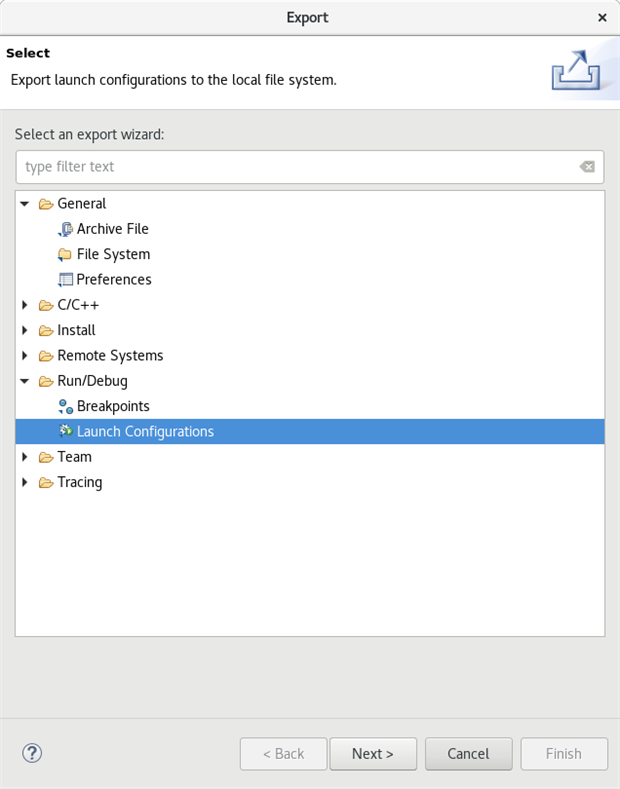Image resolution: width=620 pixels, height=789 pixels.
Task: Expand the Tracing category
Action: 25,482
